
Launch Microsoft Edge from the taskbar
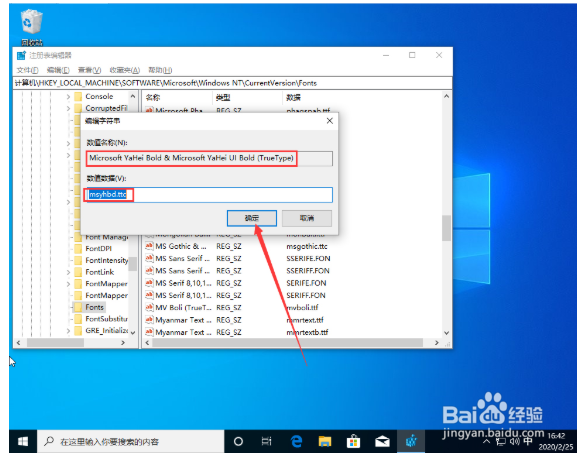[x=297, y=441]
